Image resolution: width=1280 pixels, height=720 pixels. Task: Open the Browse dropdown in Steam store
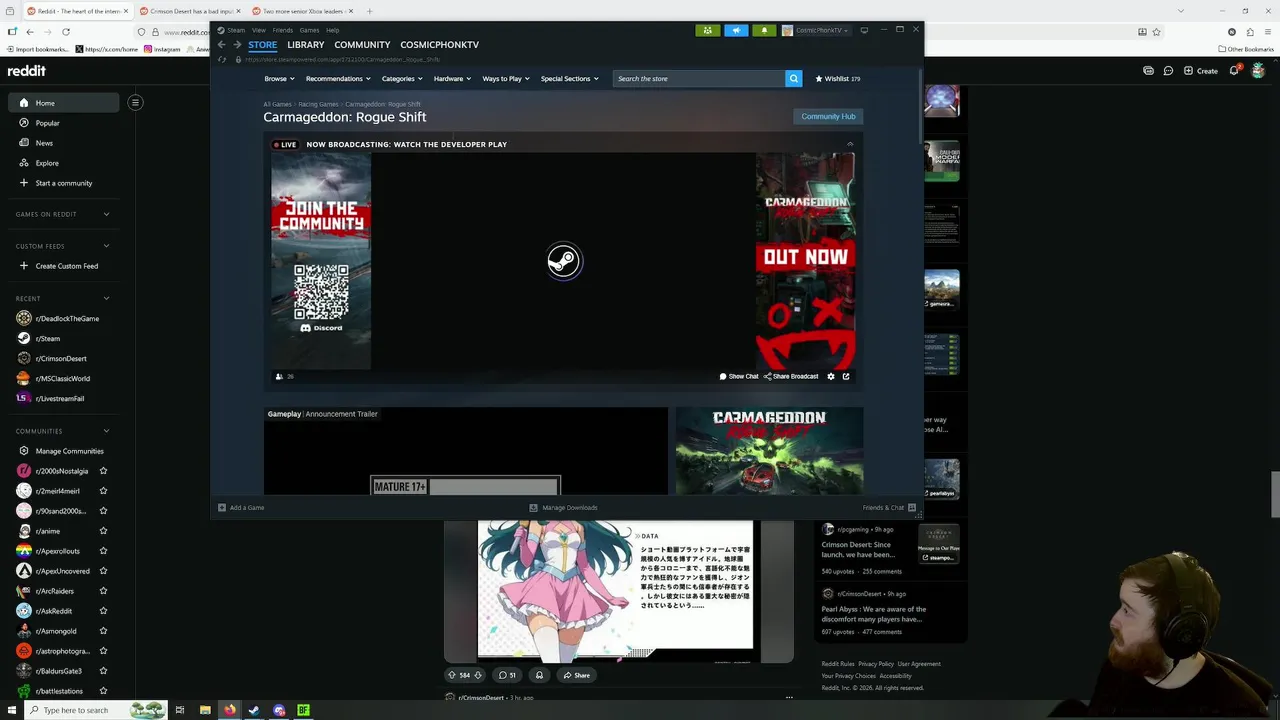(279, 78)
